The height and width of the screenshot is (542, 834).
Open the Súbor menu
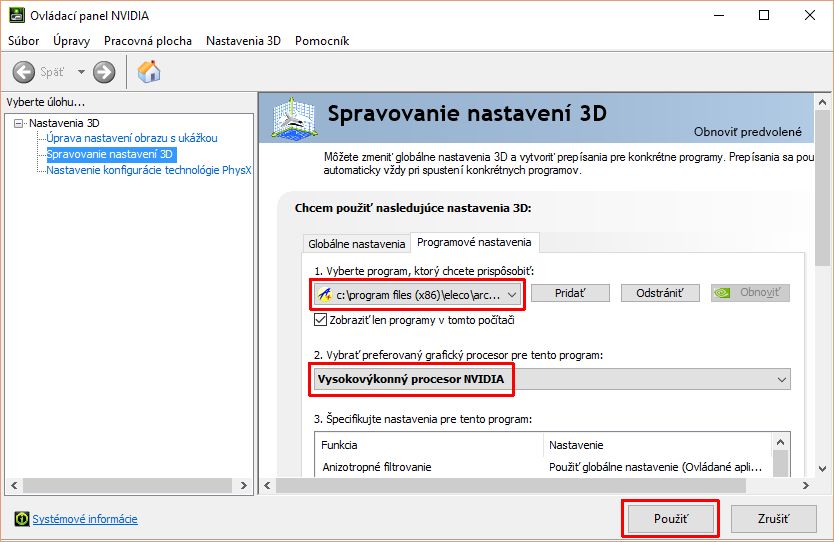point(23,41)
